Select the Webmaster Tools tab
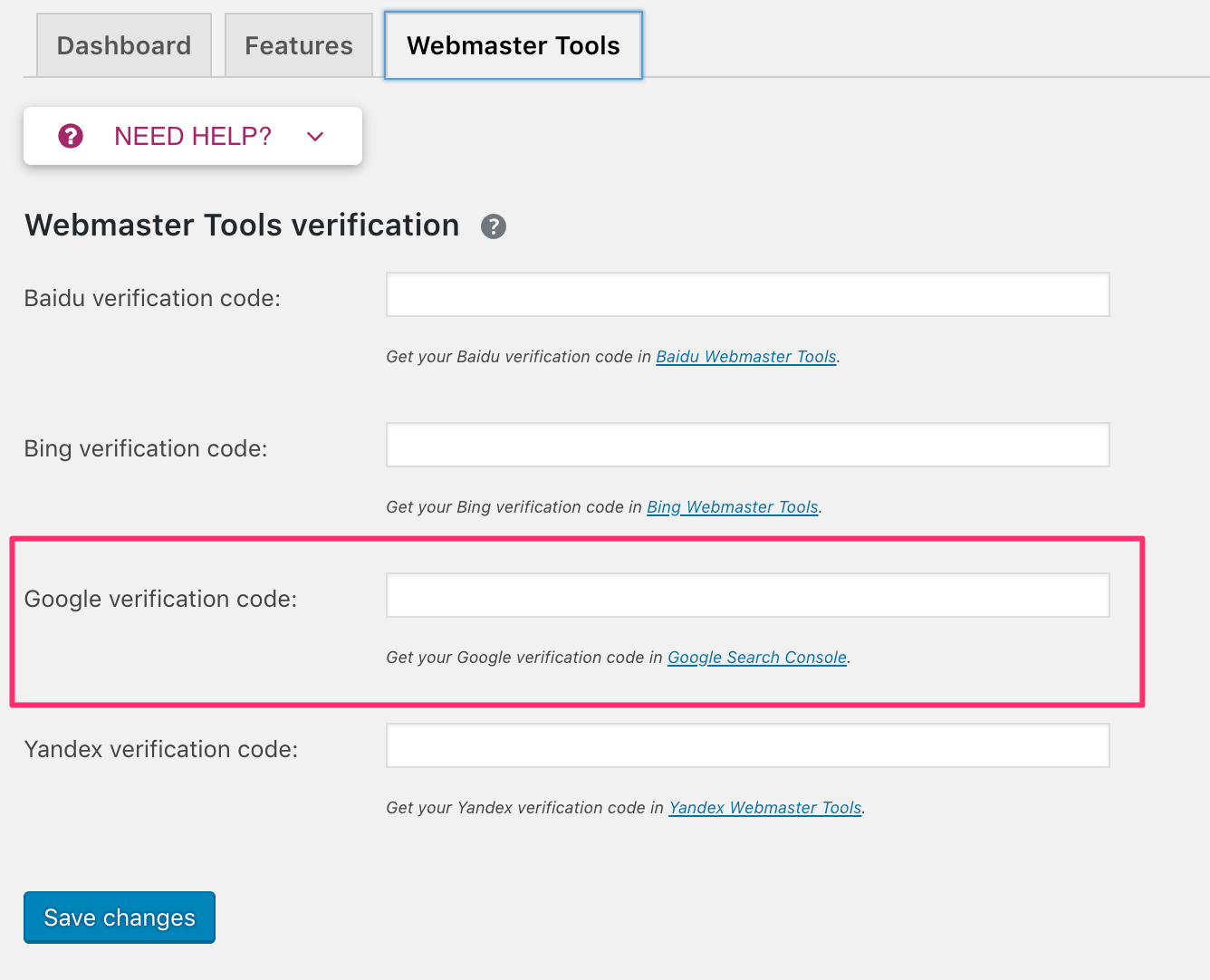Image resolution: width=1210 pixels, height=980 pixels. tap(513, 45)
